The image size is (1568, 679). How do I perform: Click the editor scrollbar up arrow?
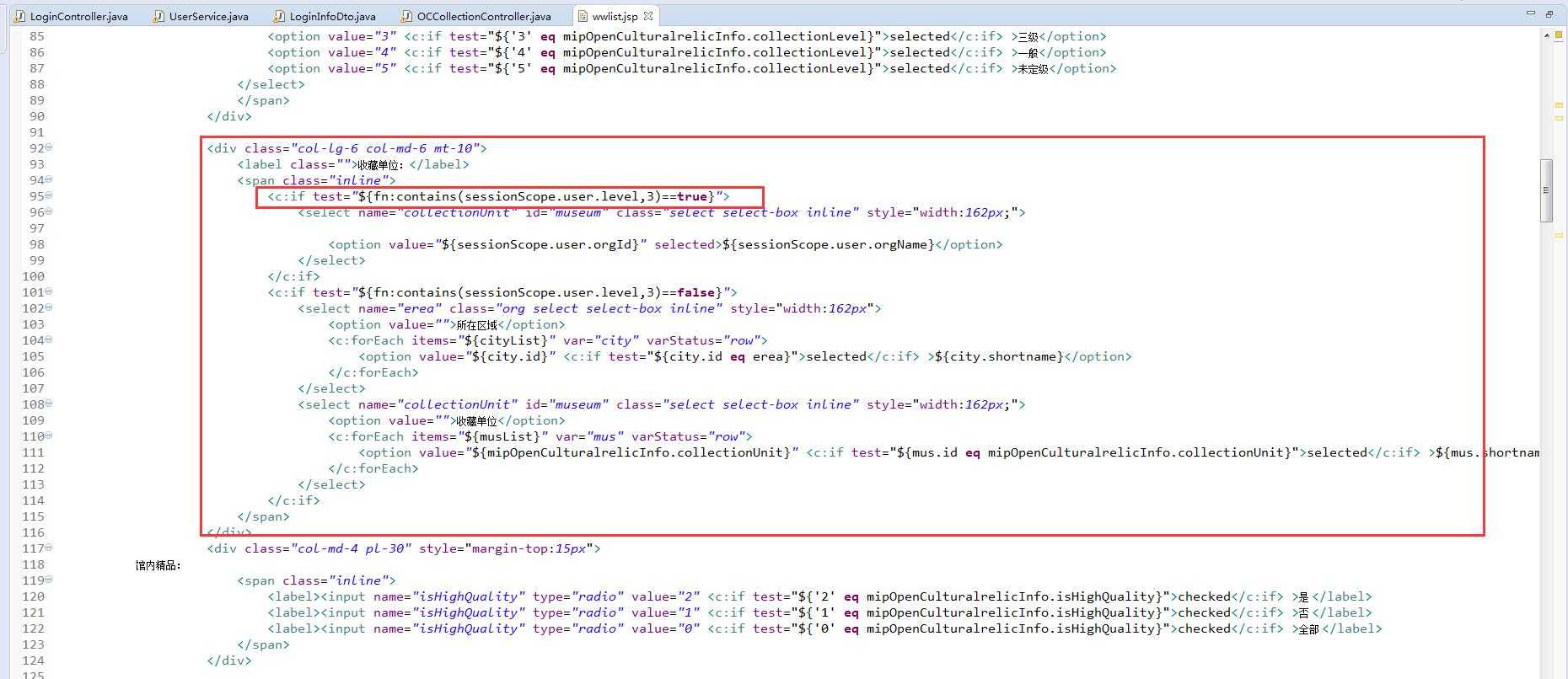(x=1547, y=35)
